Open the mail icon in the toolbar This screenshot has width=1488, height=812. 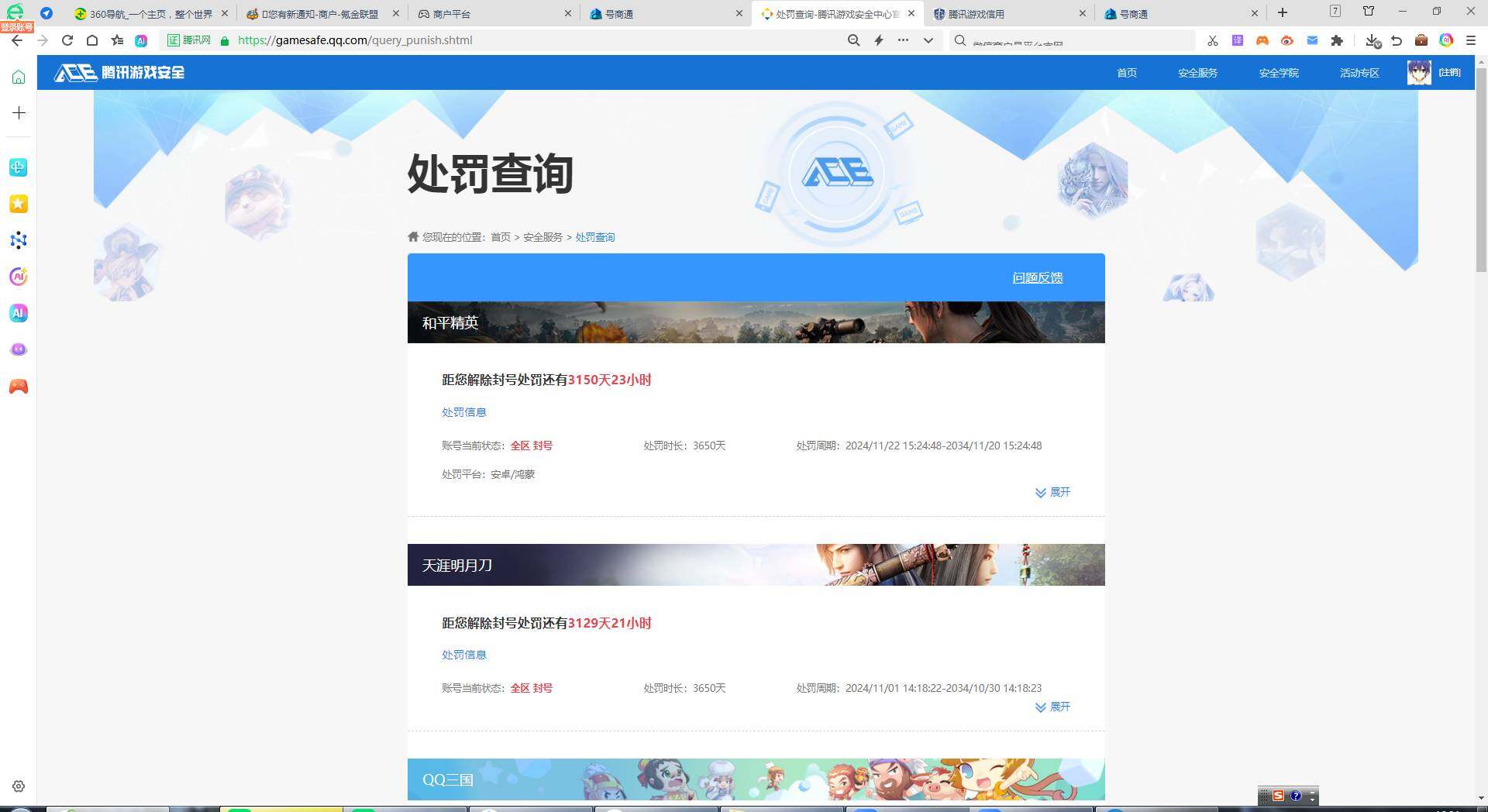pyautogui.click(x=1312, y=40)
